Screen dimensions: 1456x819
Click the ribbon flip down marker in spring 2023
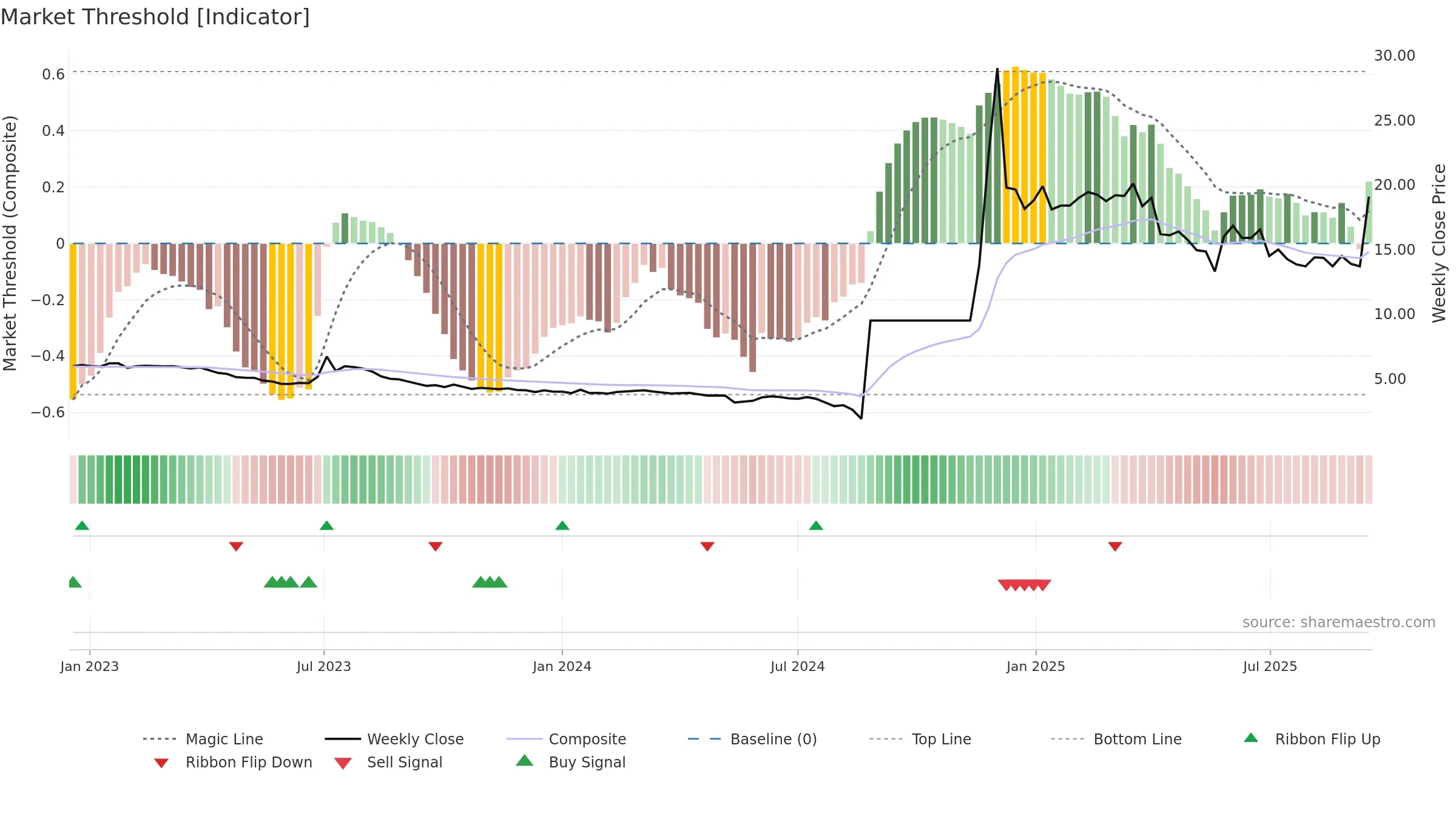point(236,547)
